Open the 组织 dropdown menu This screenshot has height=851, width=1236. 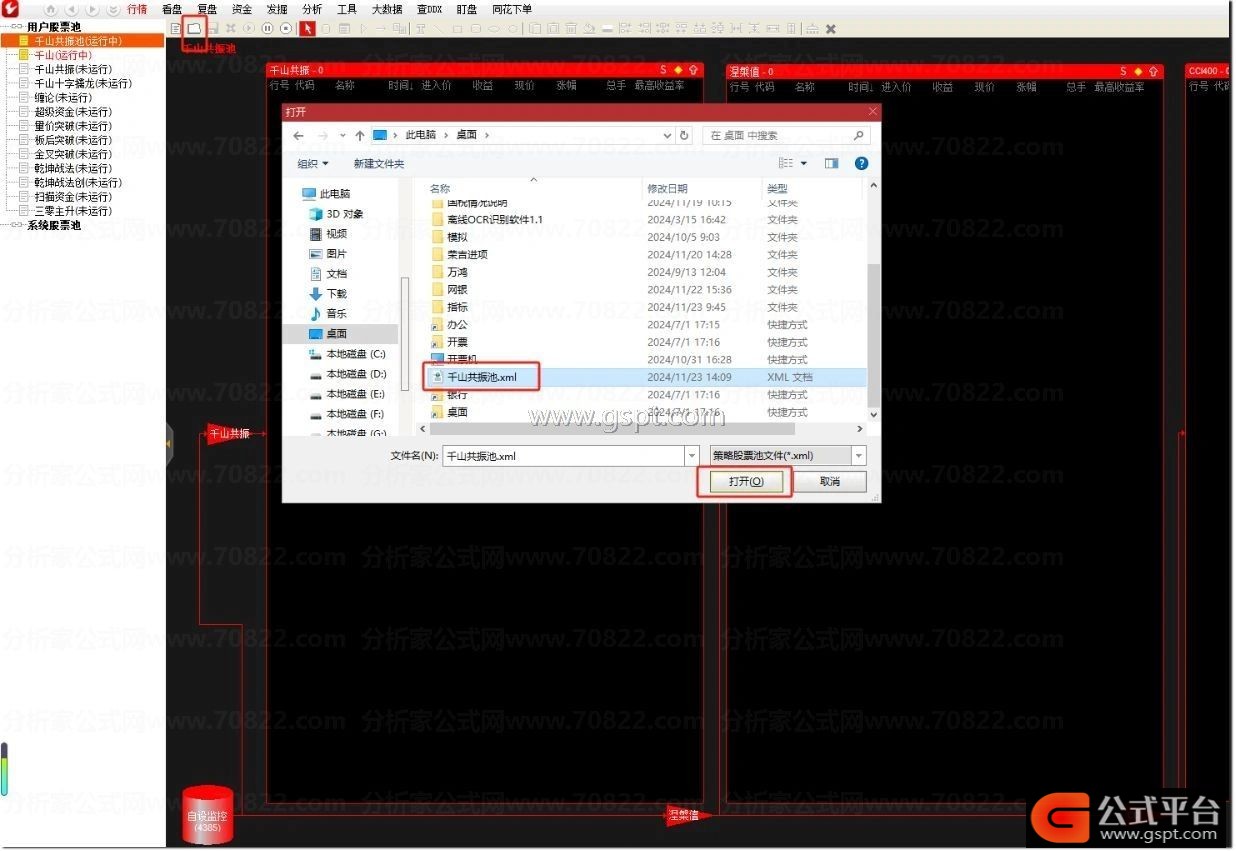[313, 163]
